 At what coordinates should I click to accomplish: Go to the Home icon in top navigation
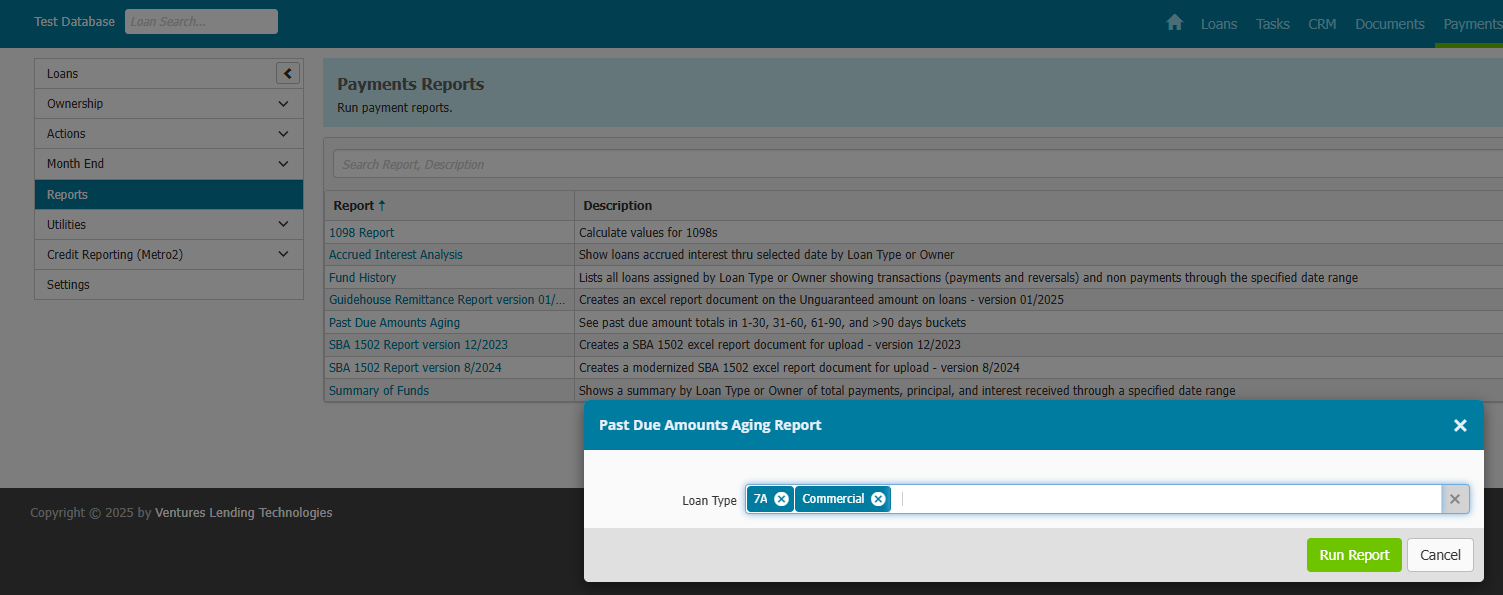coord(1175,23)
